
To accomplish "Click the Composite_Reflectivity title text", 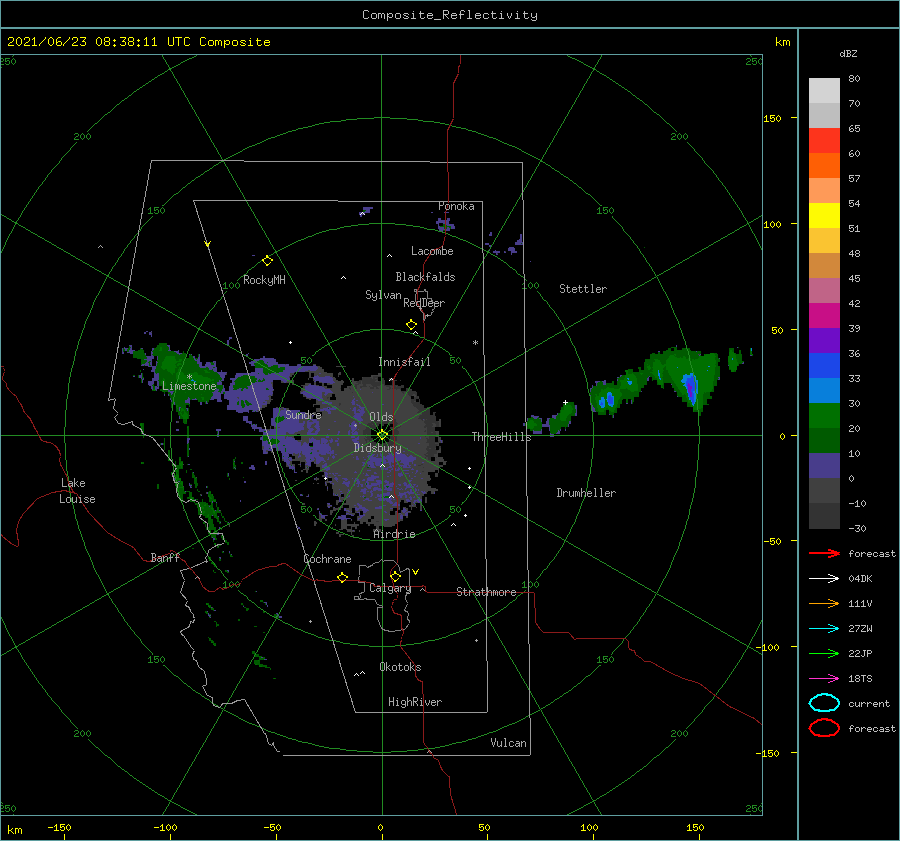I will coord(450,15).
